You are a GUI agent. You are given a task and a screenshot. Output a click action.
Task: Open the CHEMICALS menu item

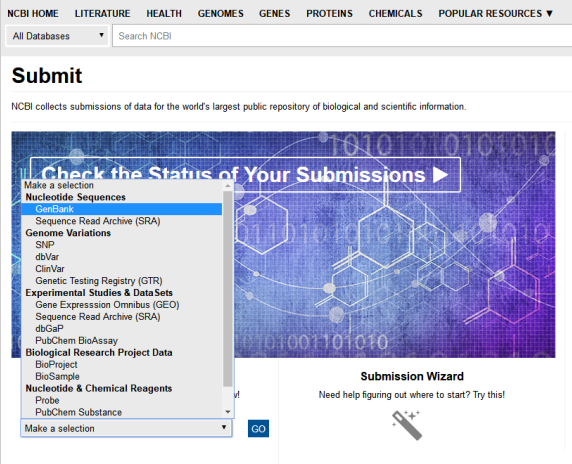[395, 13]
